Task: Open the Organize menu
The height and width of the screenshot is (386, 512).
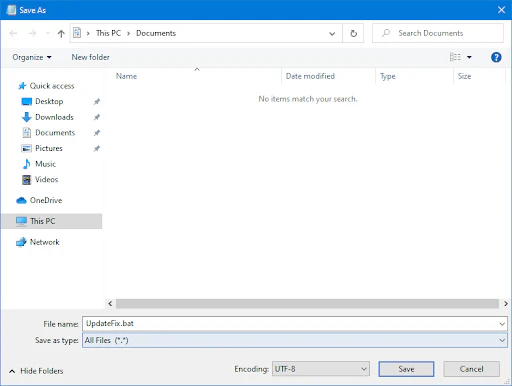Action: tap(32, 57)
